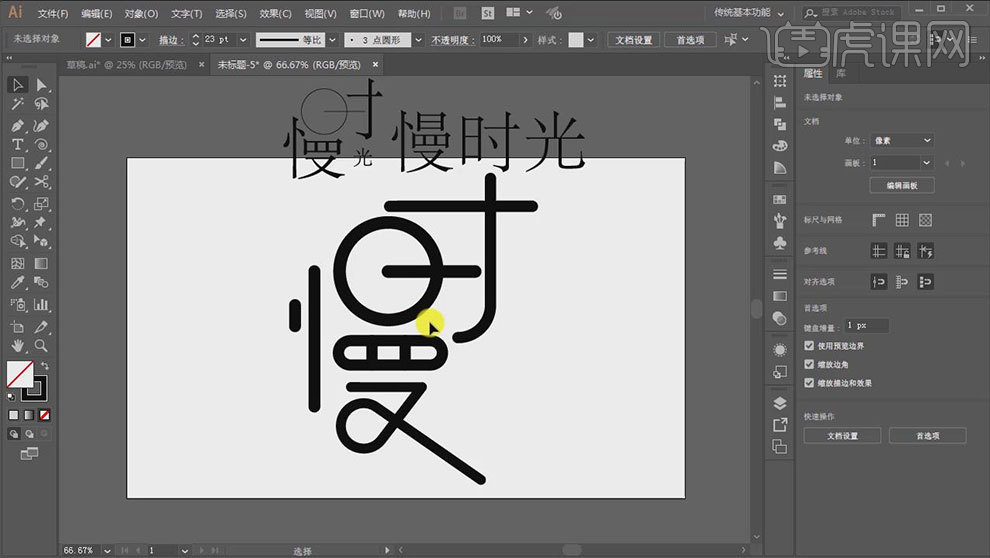Uncheck Use Preview Bounds checkbox
Viewport: 990px width, 558px height.
809,345
